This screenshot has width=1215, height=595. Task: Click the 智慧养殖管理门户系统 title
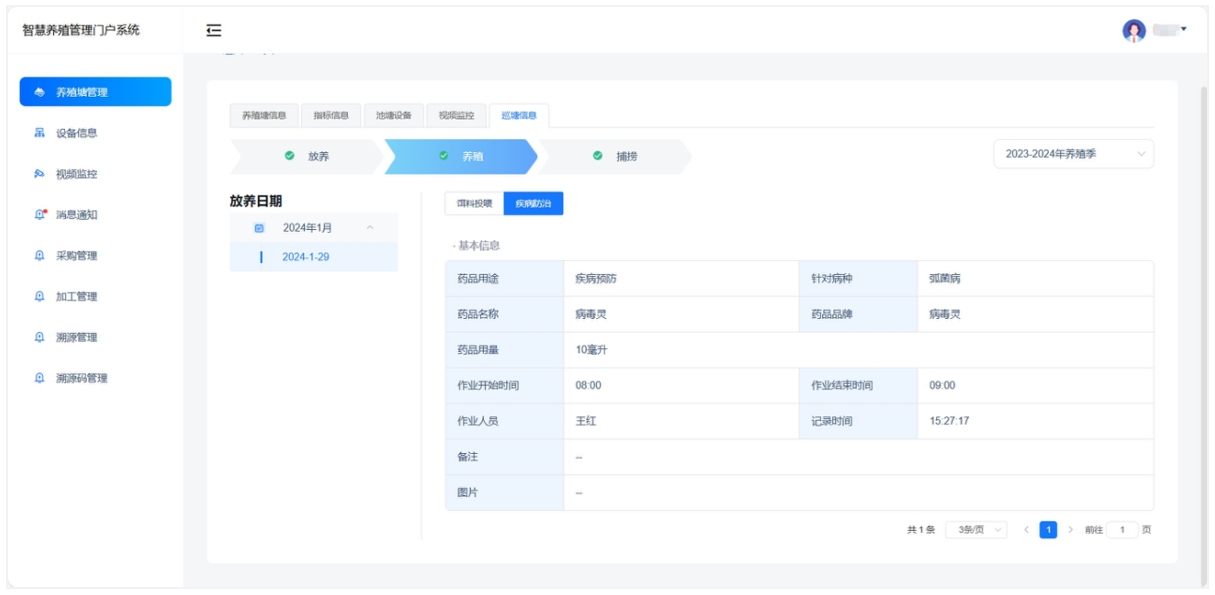coord(81,30)
